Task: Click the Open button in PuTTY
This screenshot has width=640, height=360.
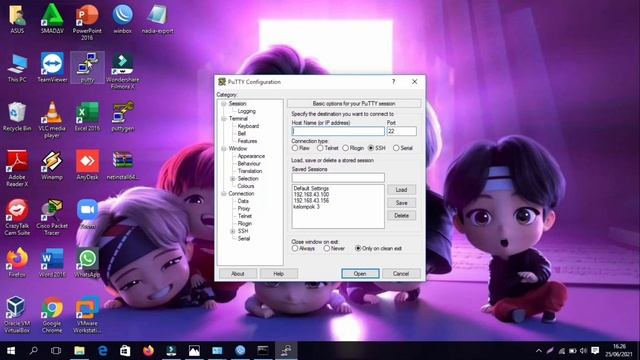Action: 360,273
